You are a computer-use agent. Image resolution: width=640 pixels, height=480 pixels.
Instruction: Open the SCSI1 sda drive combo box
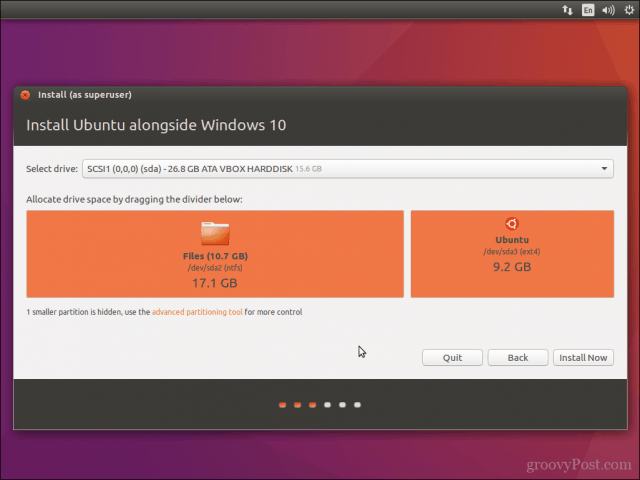[x=348, y=169]
